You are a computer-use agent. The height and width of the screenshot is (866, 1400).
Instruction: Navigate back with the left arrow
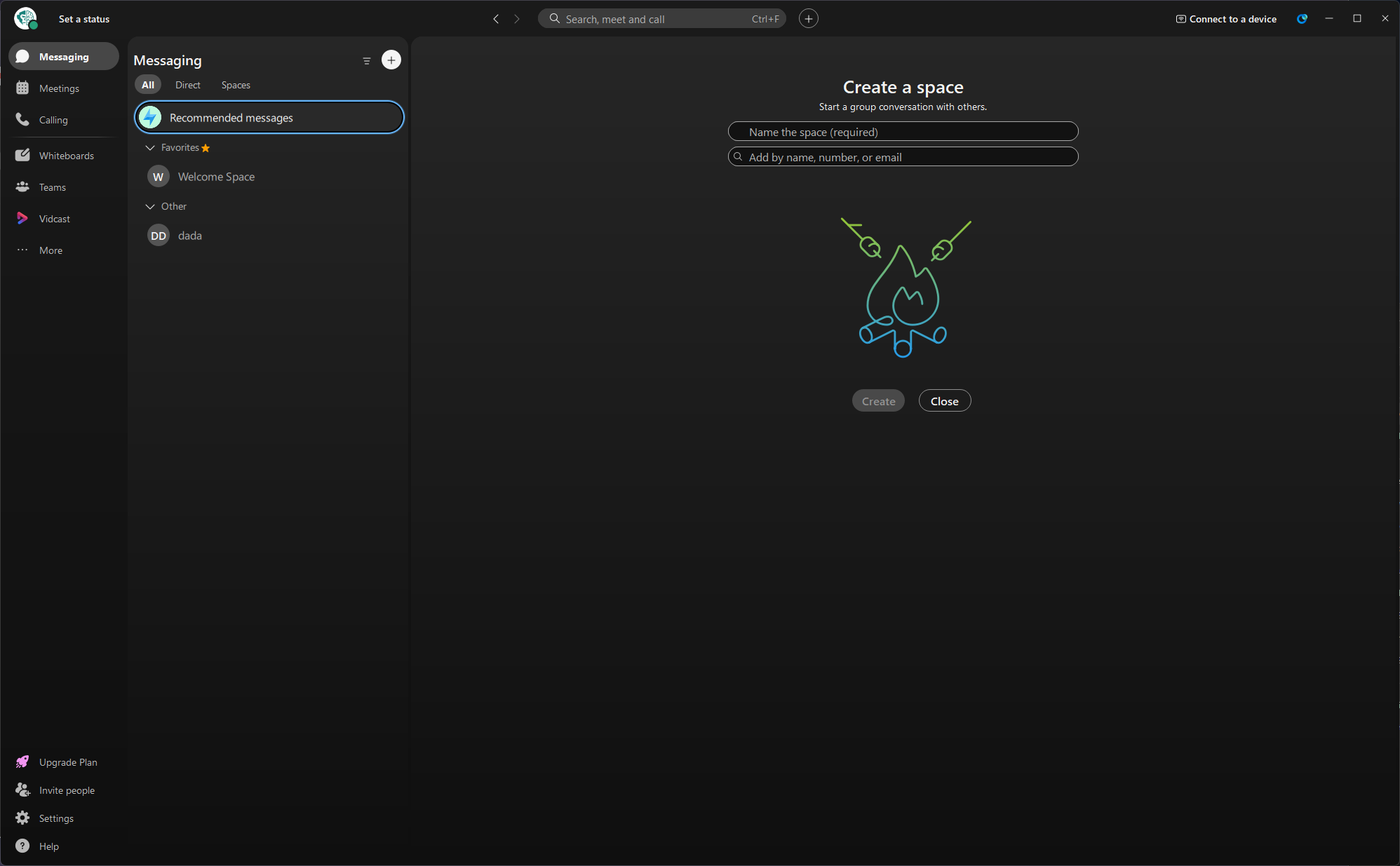point(496,19)
